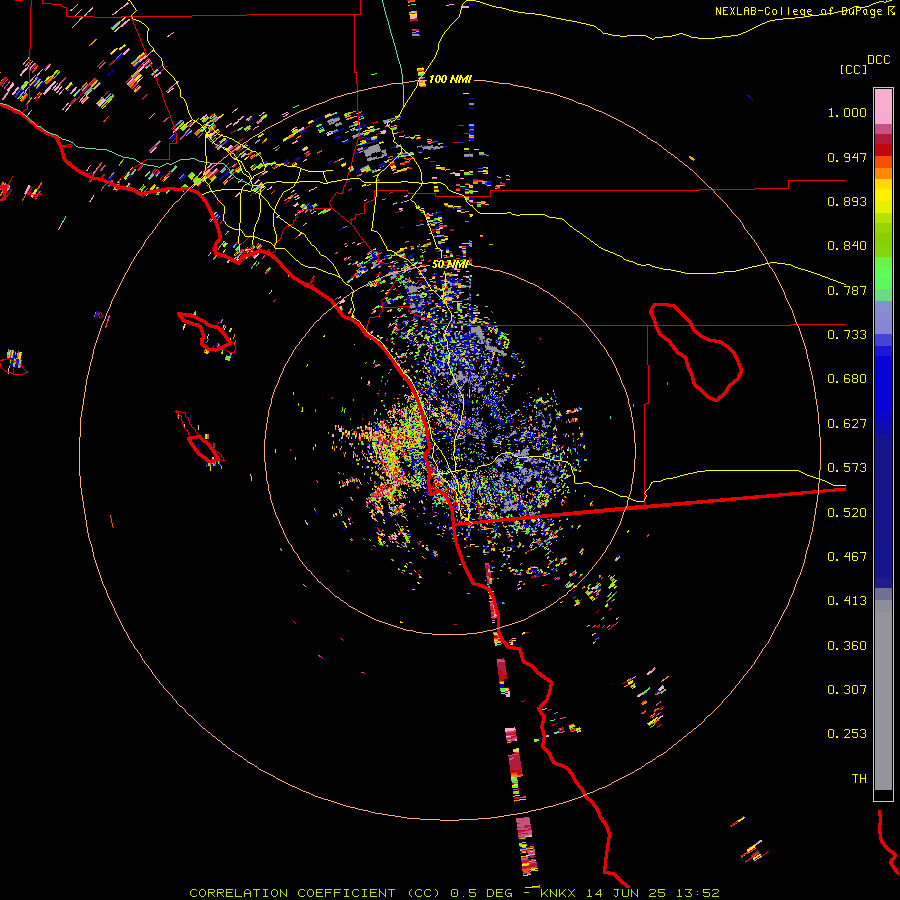Click the [CC] unit label

point(853,69)
